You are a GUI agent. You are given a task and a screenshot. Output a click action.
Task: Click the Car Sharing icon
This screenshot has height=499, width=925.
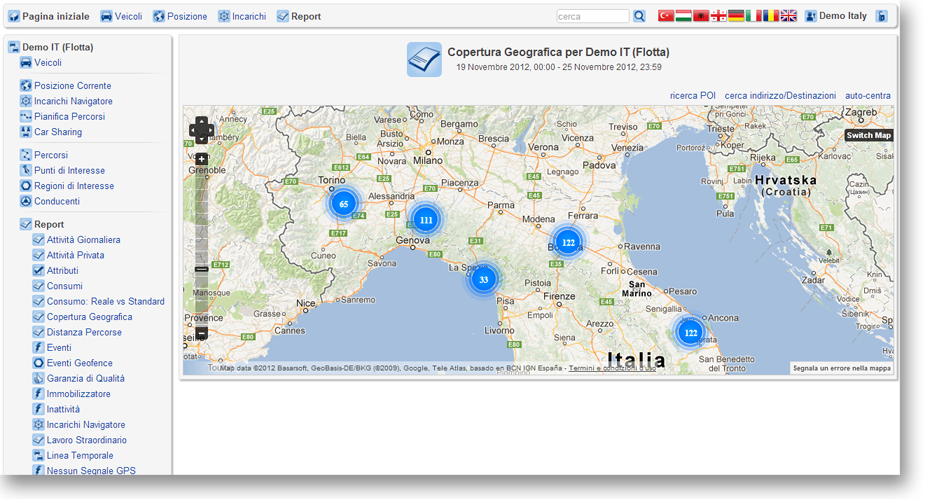coord(26,132)
